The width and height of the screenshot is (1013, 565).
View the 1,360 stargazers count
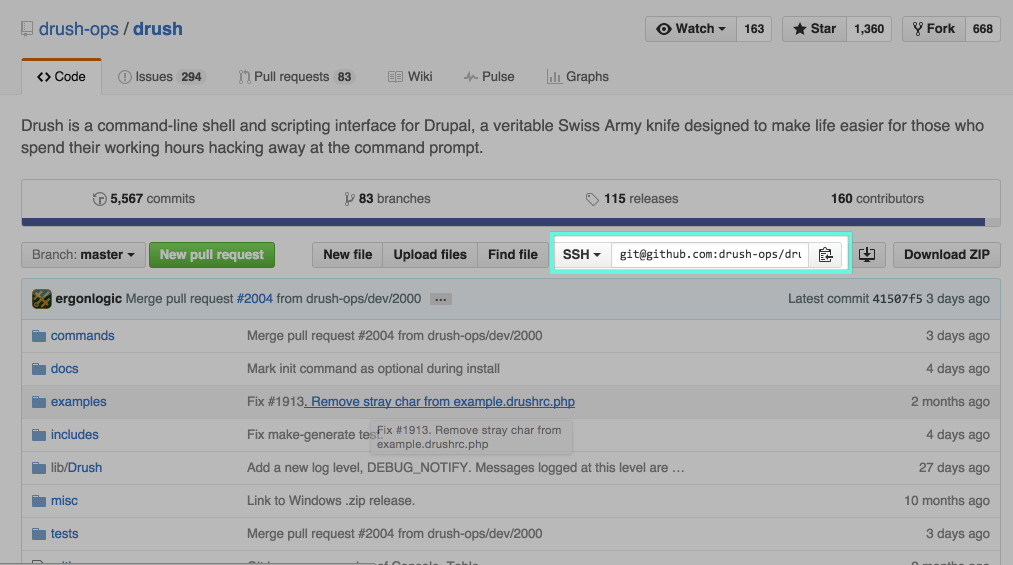tap(869, 29)
